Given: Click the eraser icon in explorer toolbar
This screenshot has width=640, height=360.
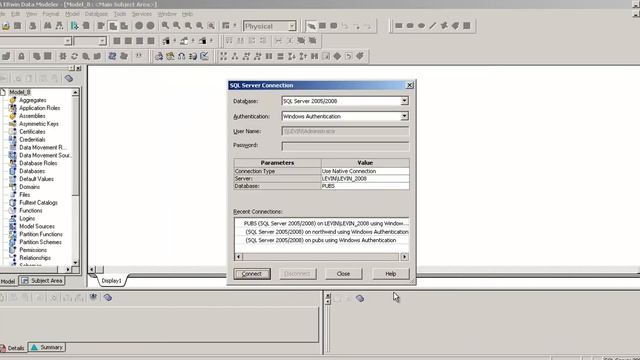Looking at the screenshot, I should click(x=69, y=78).
